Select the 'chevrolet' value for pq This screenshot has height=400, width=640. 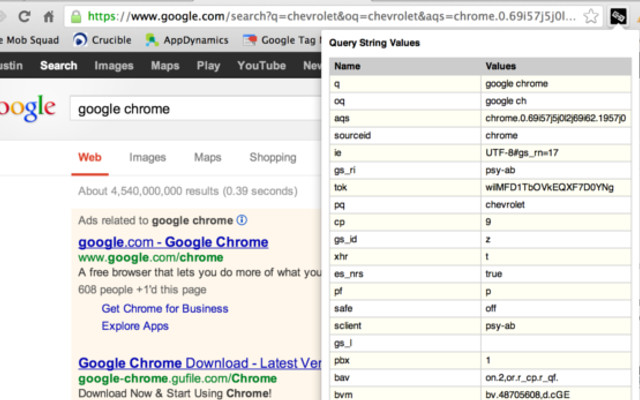505,204
